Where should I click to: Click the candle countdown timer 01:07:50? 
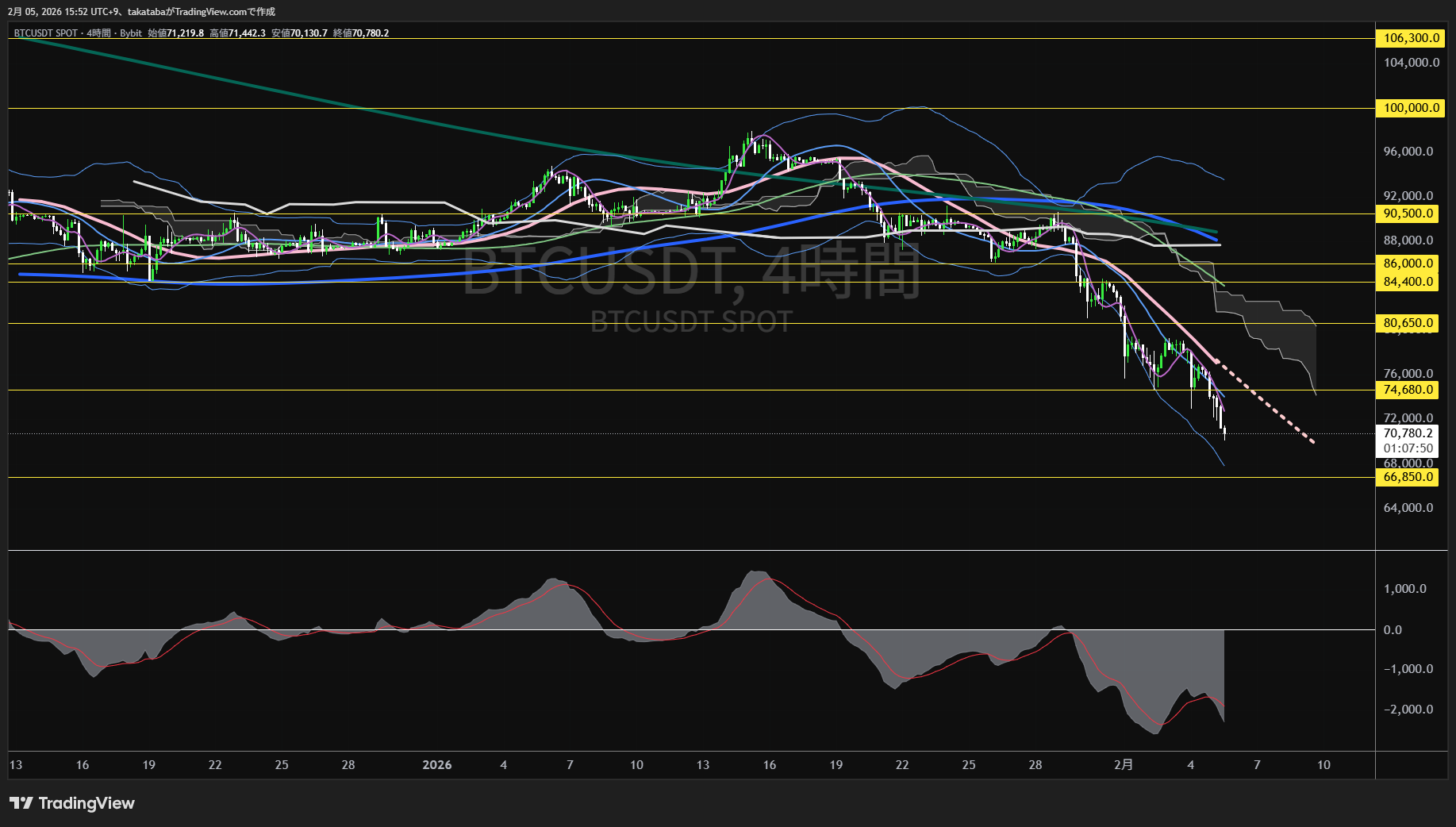coord(1408,448)
